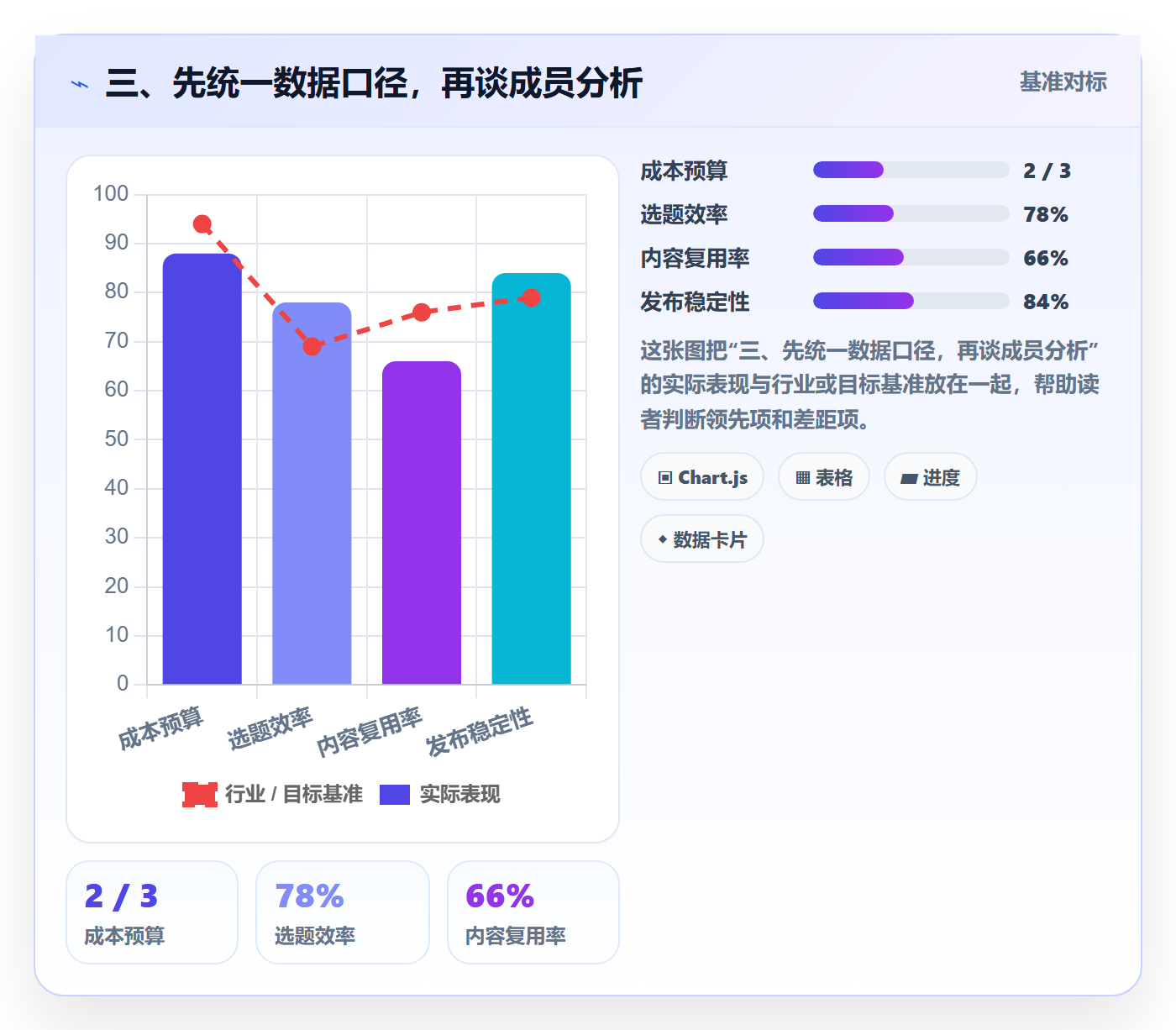Click the 内容复用率 progress bar
1176x1030 pixels.
[x=911, y=257]
